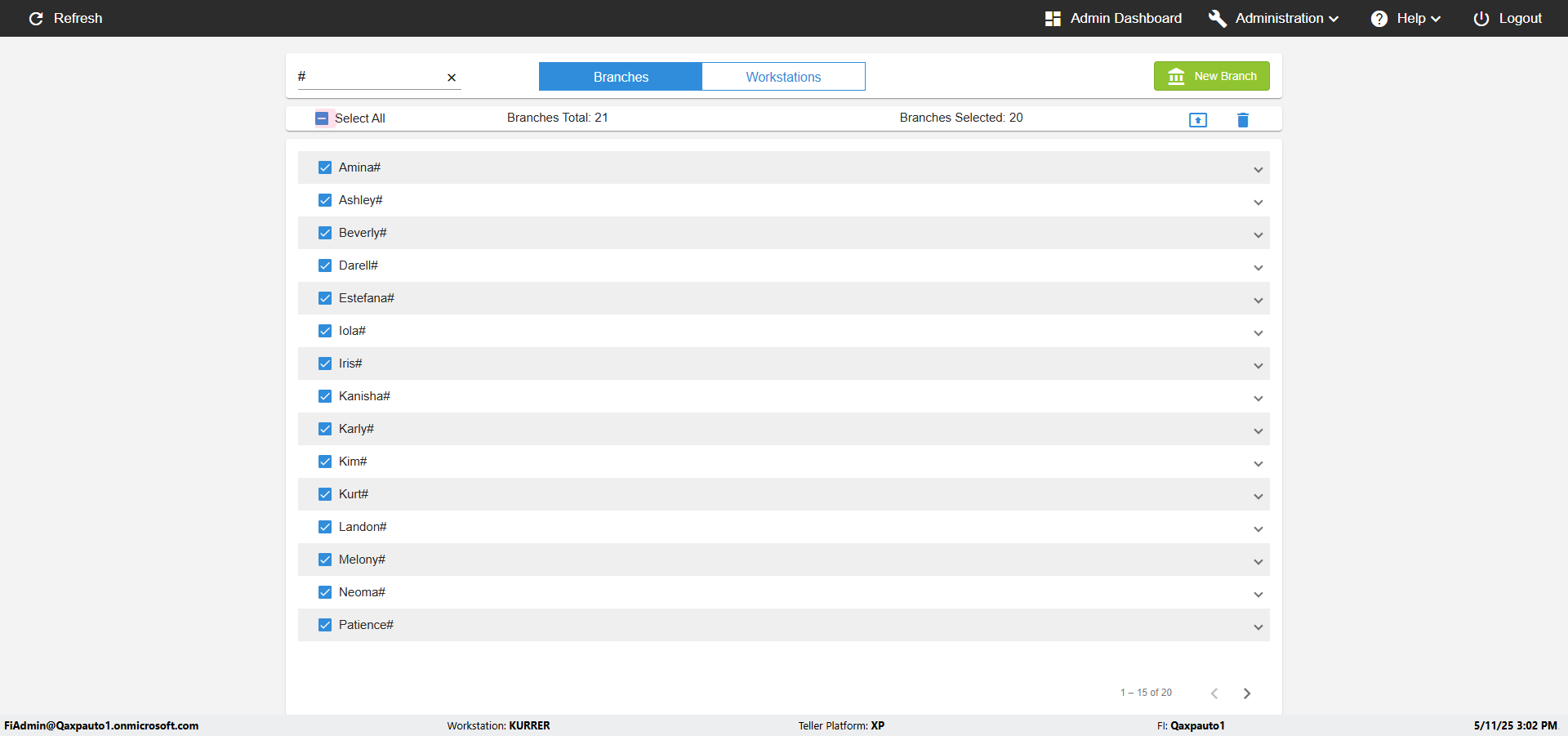Uncheck the Estefana# branch checkbox

click(x=325, y=298)
